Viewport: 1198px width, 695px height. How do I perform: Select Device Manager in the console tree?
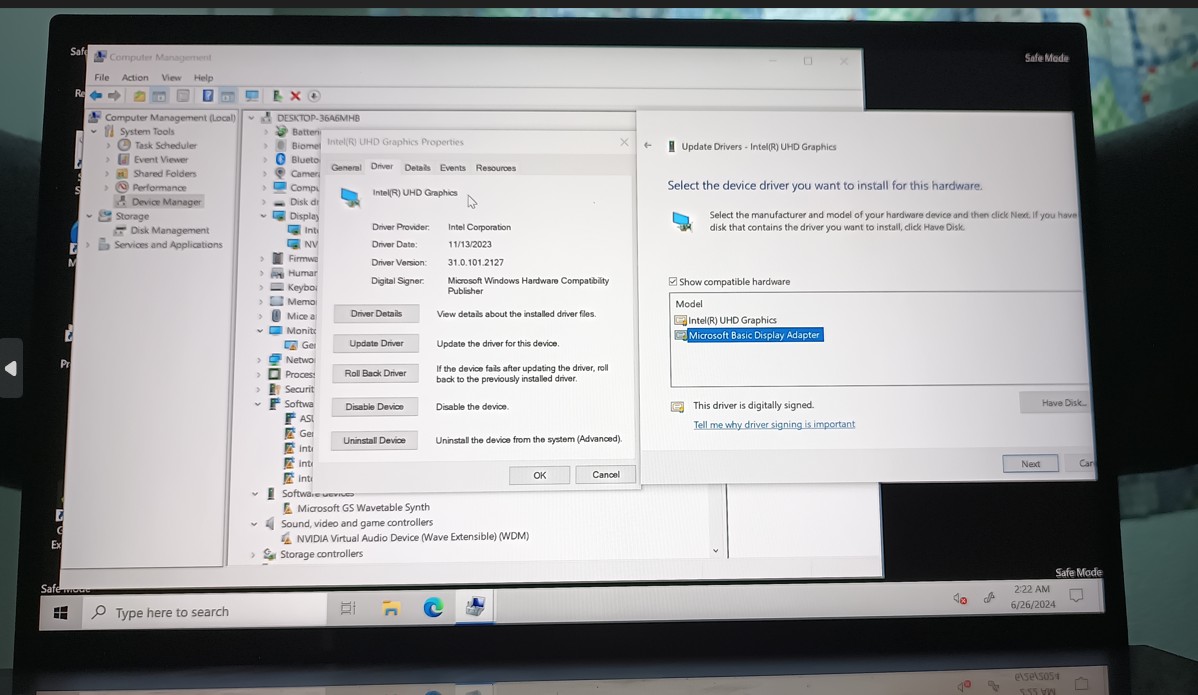click(x=166, y=202)
